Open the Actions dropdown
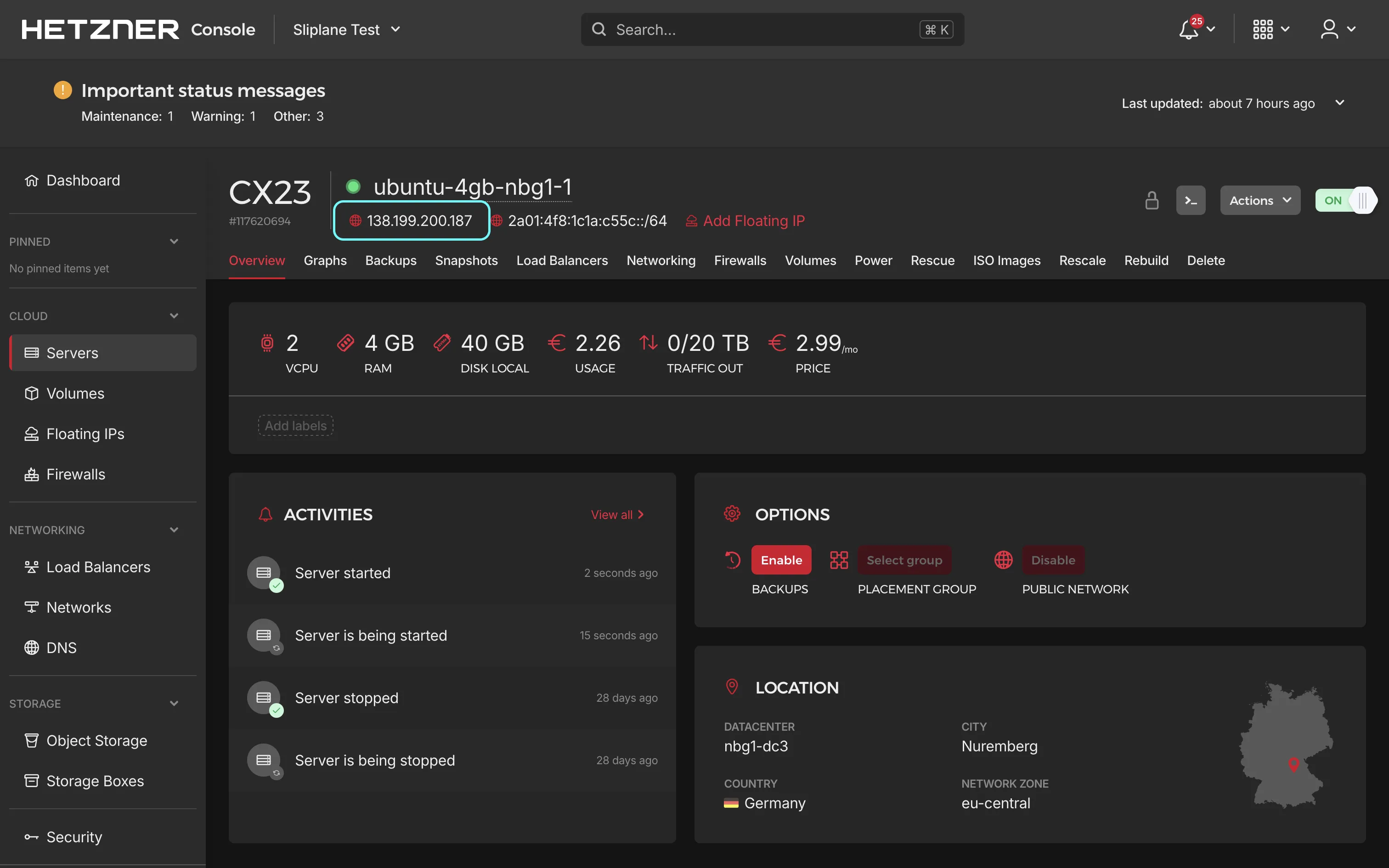 point(1260,200)
